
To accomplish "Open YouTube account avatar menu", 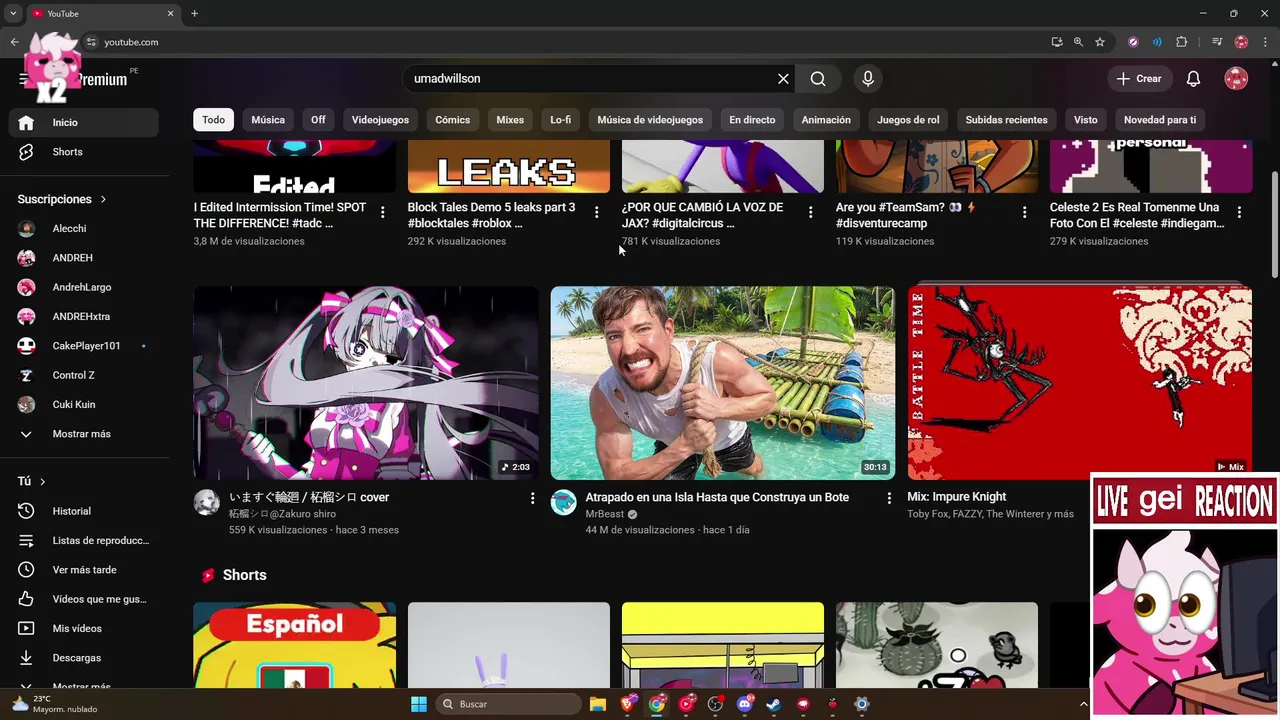I will pos(1236,78).
